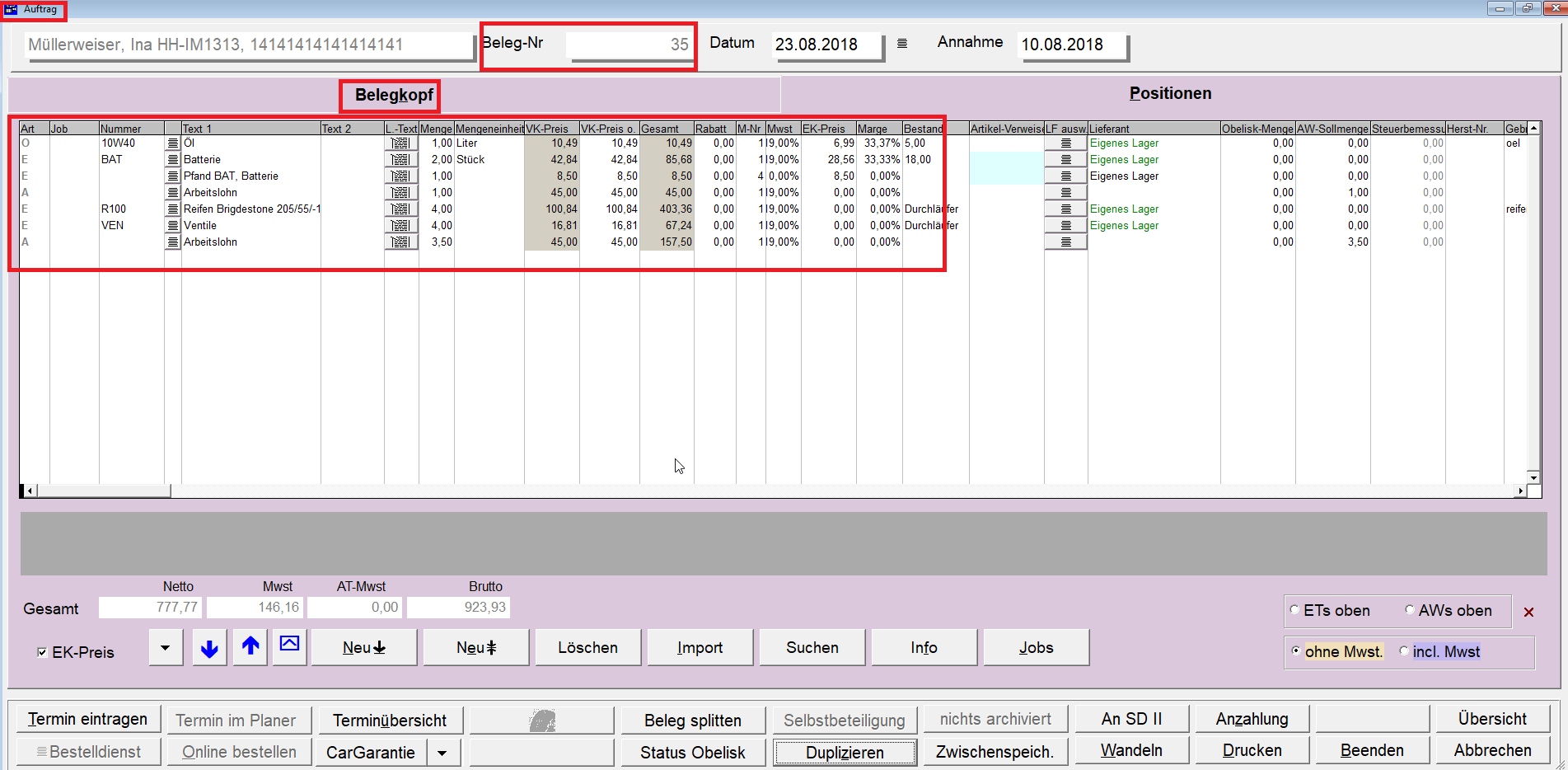Select the AWs oben radio button
This screenshot has width=1568, height=770.
(1410, 610)
